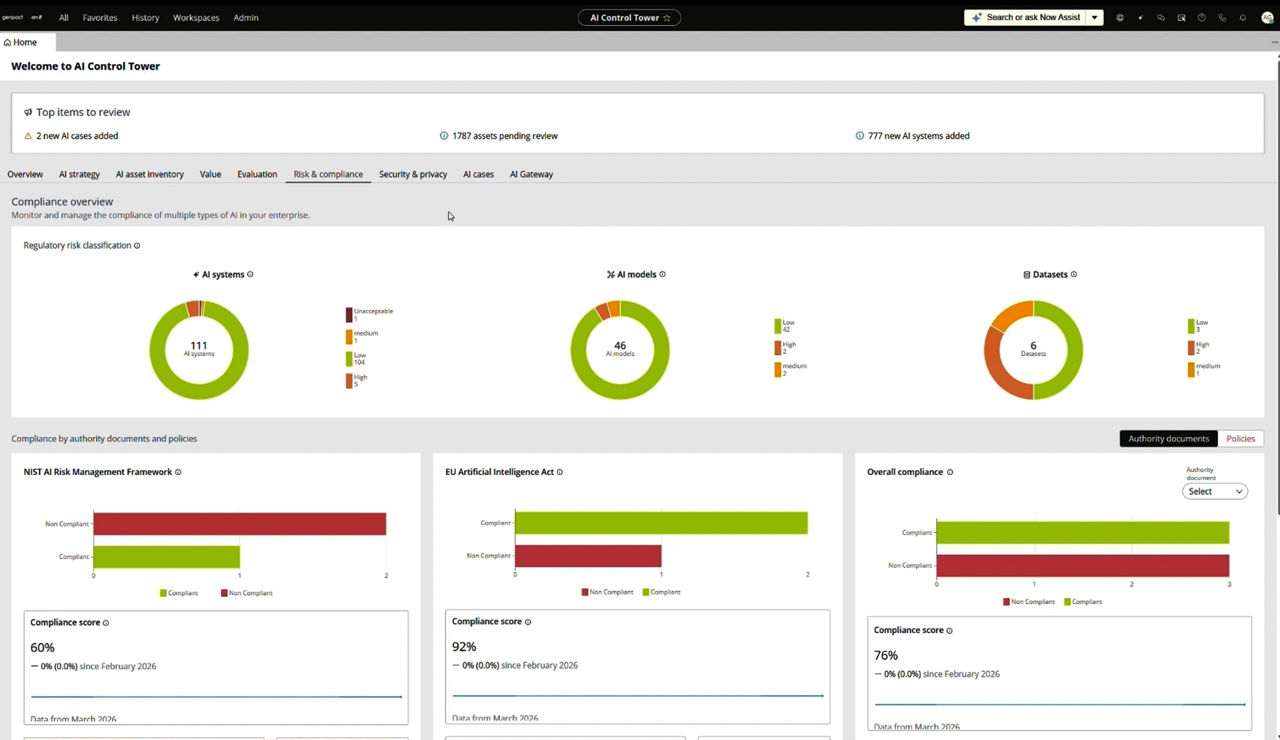Open the Now Assist search dropdown arrow

1094,17
